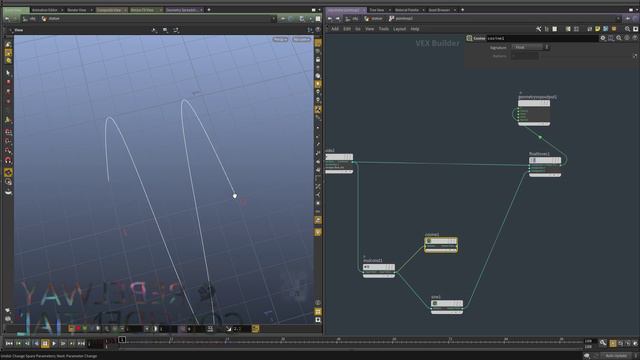Switch to the Composite View tab
This screenshot has height=360, width=640.
point(109,10)
